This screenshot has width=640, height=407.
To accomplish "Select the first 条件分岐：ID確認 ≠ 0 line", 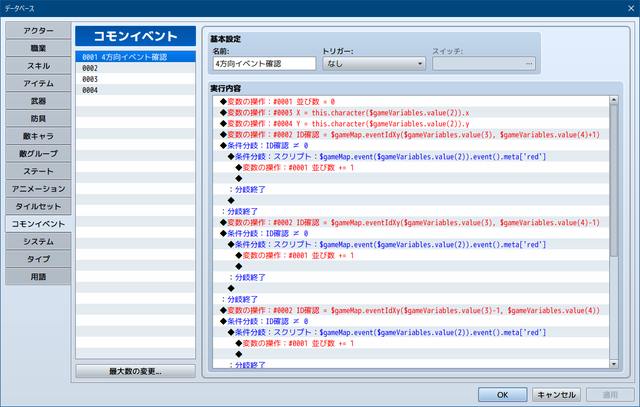I will coord(411,146).
